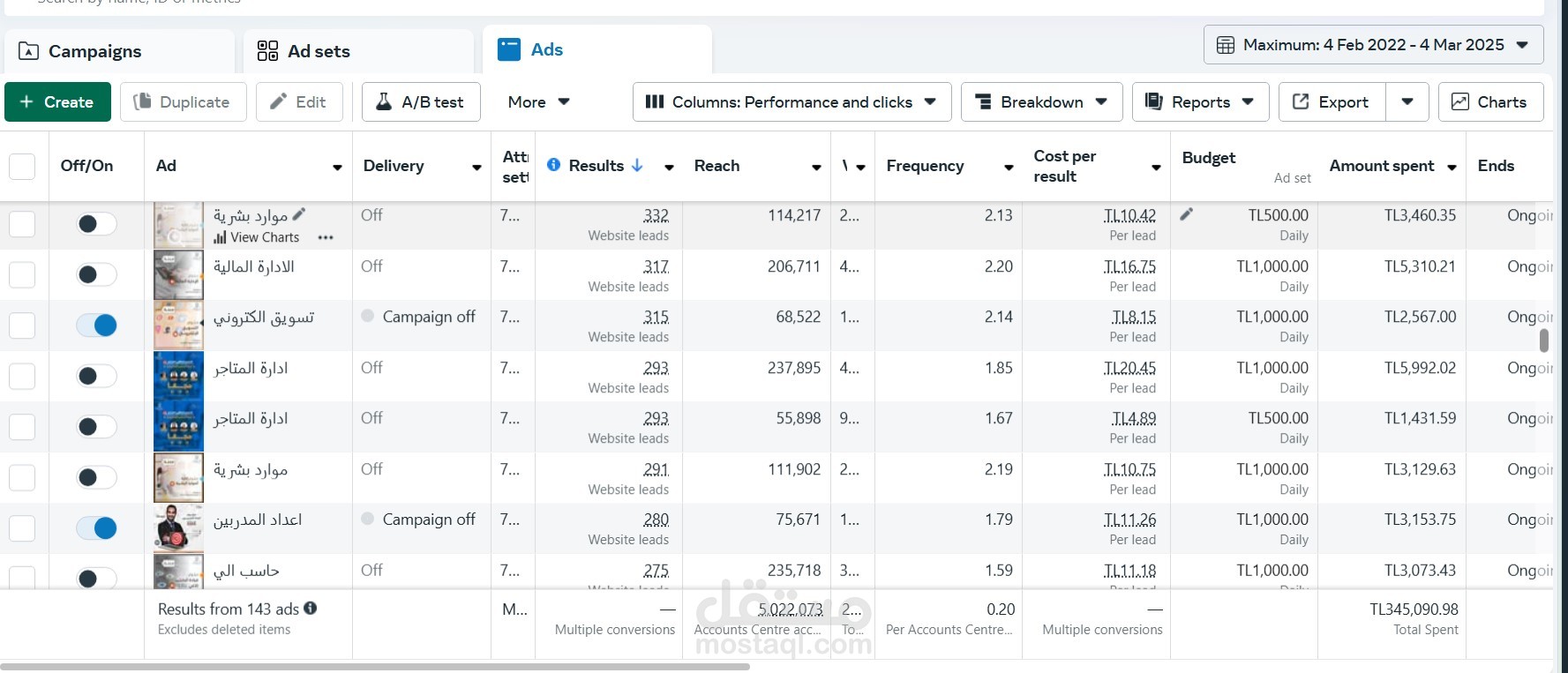
Task: Switch to the Ad sets tab
Action: 319,51
